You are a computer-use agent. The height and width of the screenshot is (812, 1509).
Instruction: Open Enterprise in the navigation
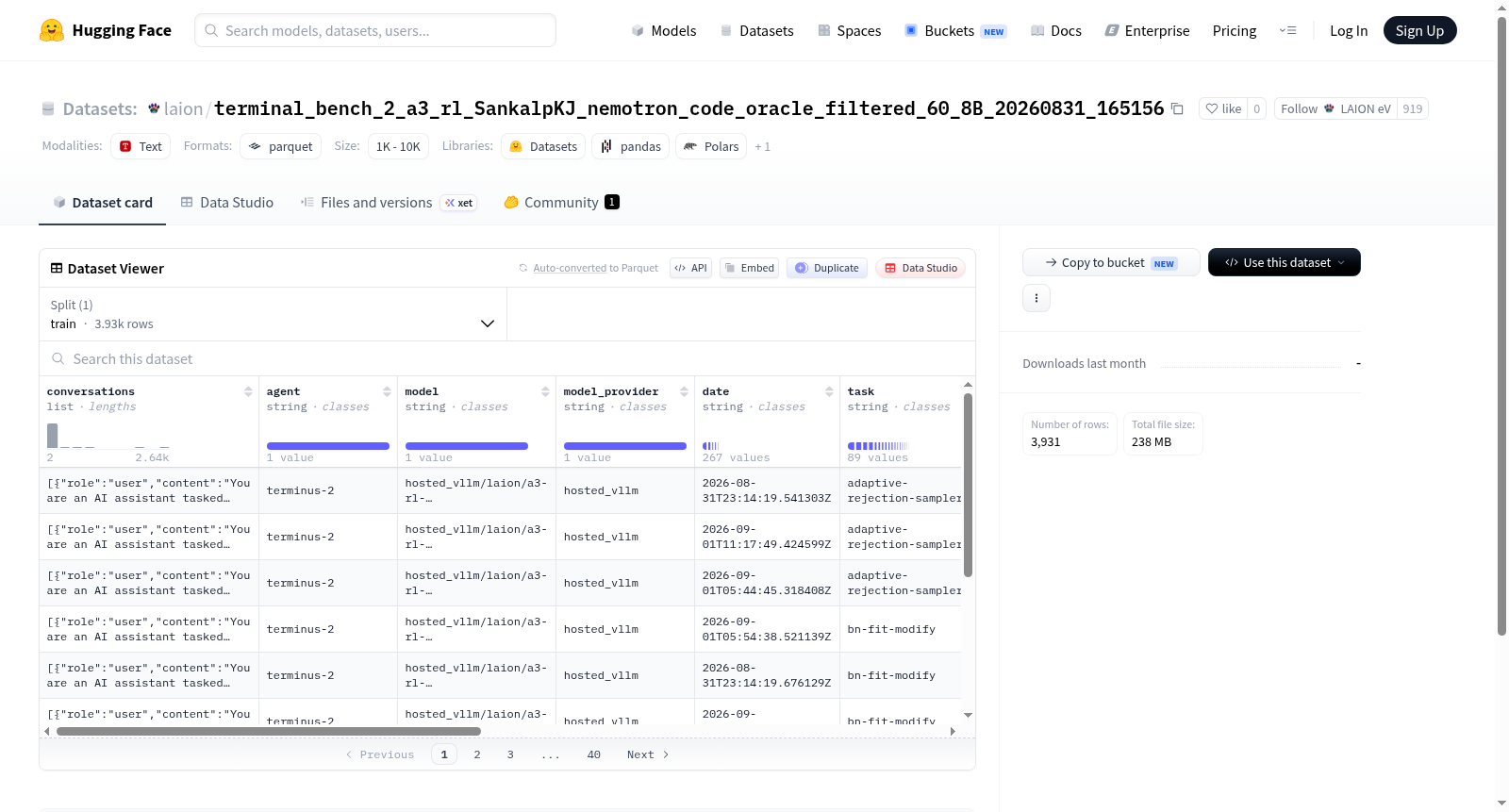pyautogui.click(x=1147, y=31)
